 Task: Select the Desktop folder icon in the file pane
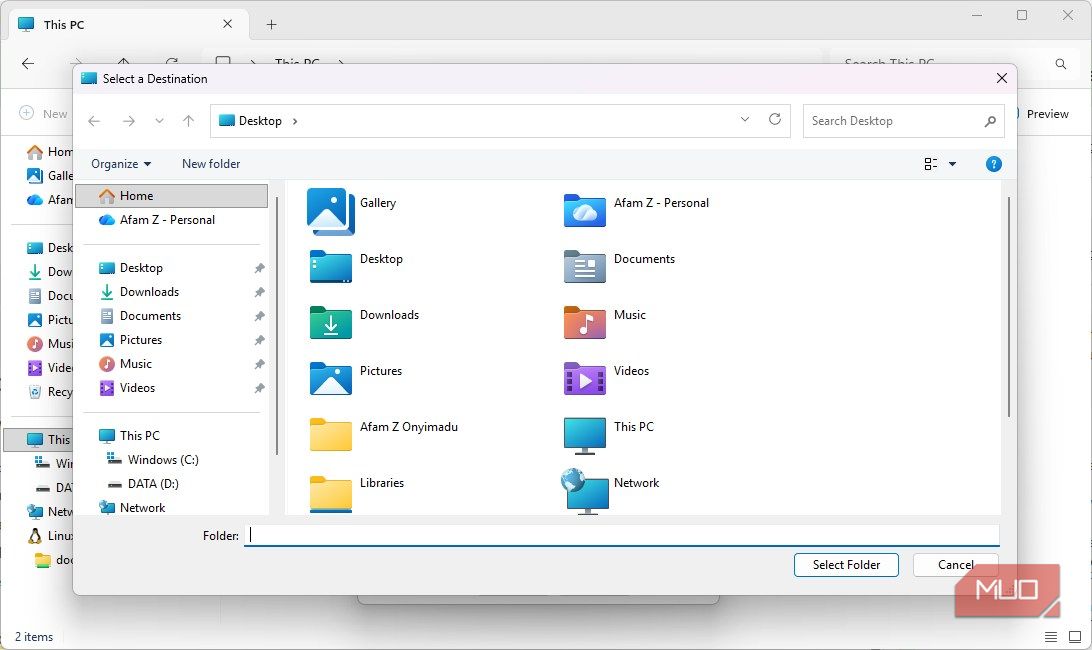[331, 267]
